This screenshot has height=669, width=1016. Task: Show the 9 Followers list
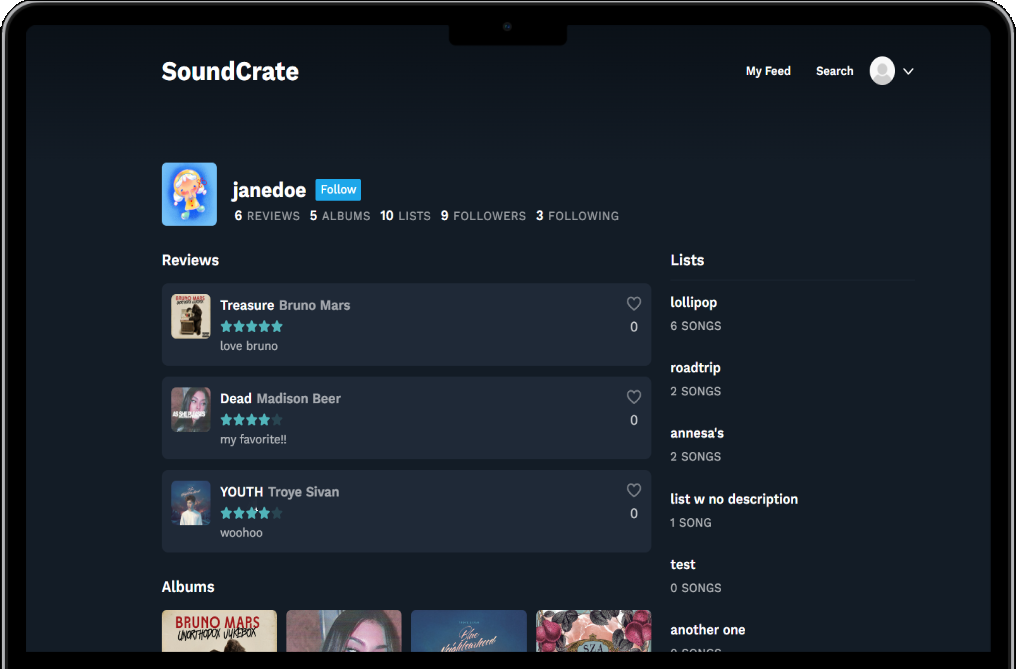click(x=483, y=216)
